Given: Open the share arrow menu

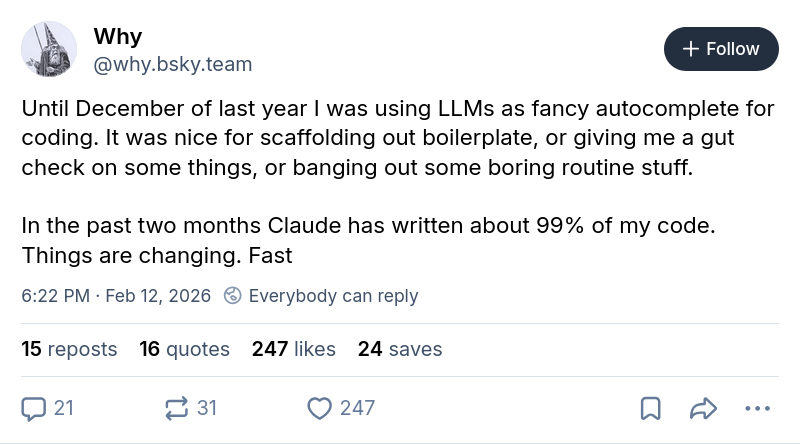Looking at the screenshot, I should [704, 408].
